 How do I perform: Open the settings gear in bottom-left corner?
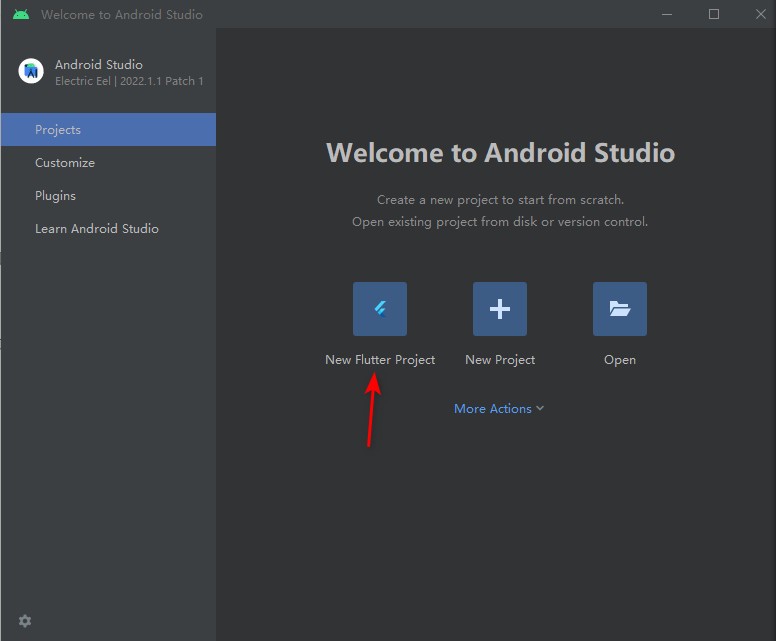pyautogui.click(x=25, y=621)
